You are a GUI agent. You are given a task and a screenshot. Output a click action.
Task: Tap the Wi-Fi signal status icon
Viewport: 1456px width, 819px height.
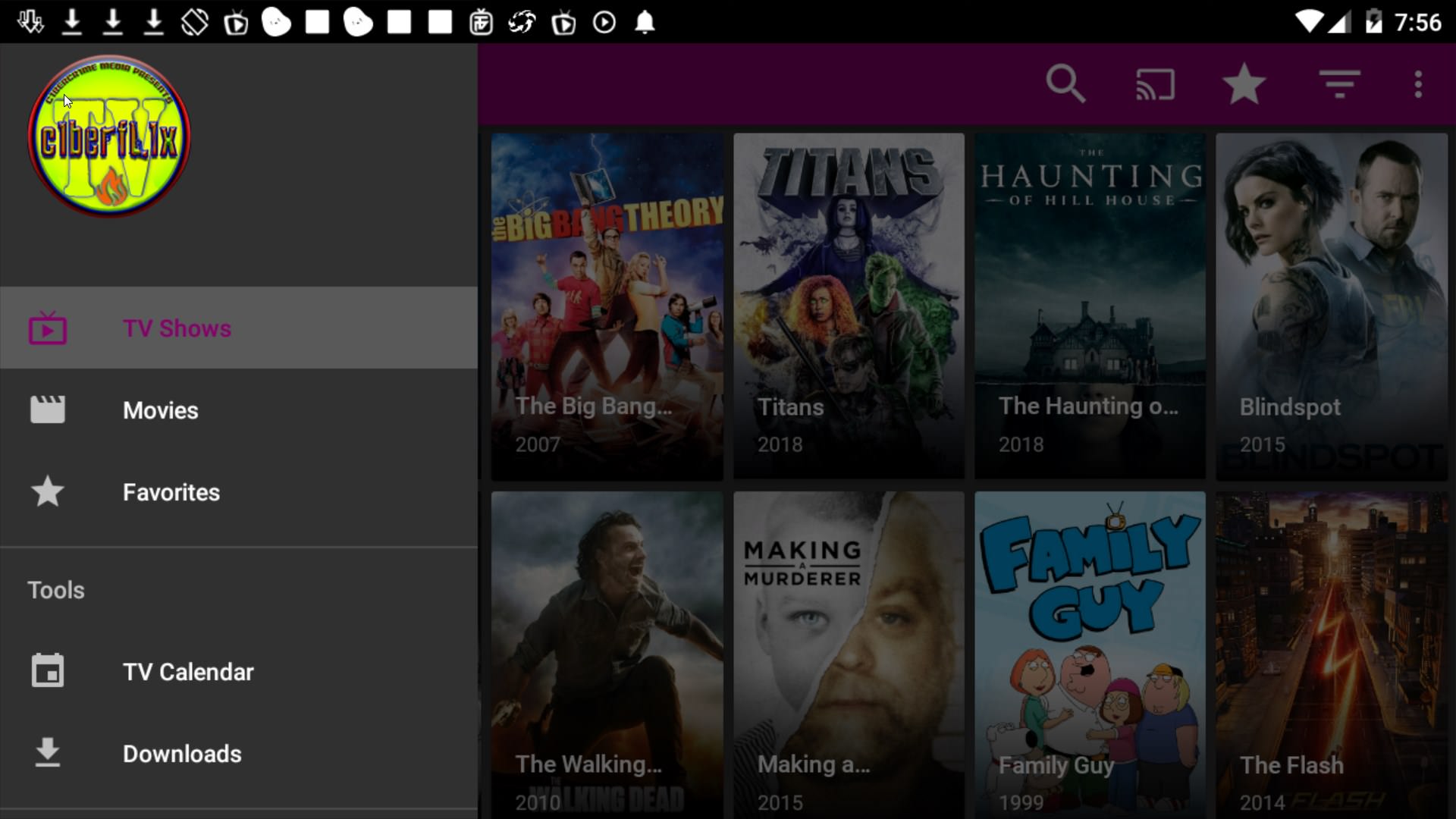[1308, 21]
